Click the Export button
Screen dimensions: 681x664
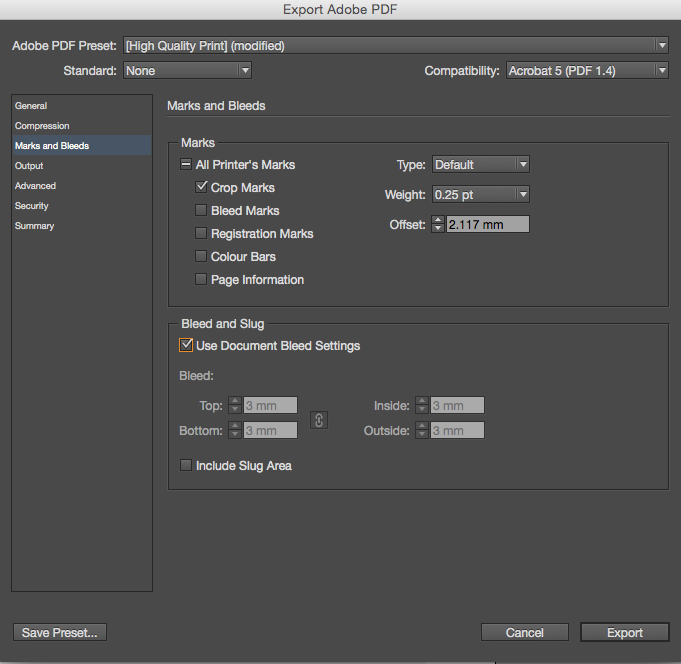[x=625, y=632]
